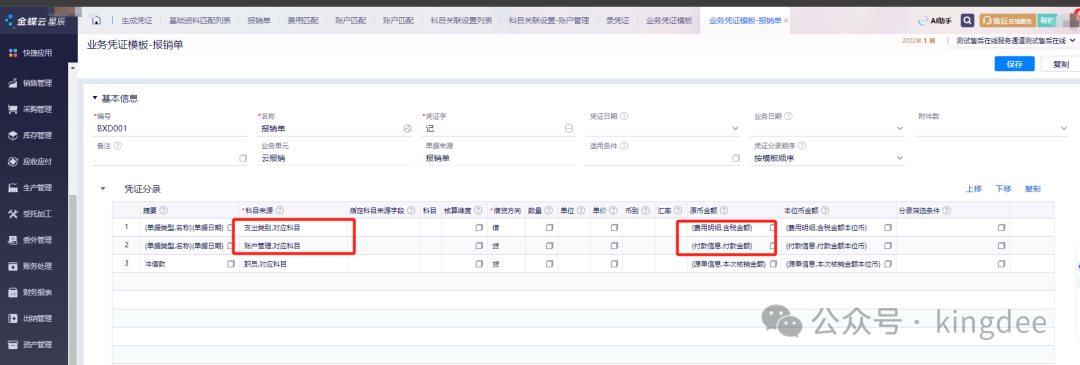Open 生产管理 module in sidebar

click(30, 188)
